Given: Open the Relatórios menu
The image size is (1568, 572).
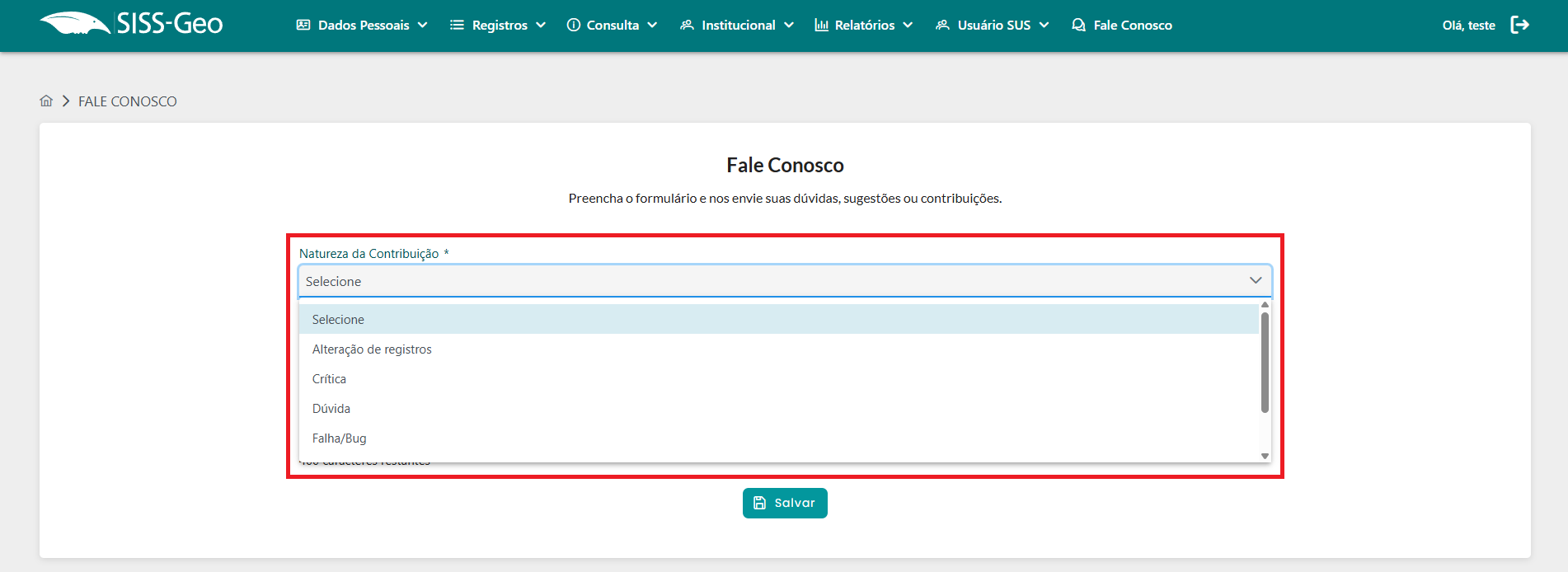Looking at the screenshot, I should point(864,25).
